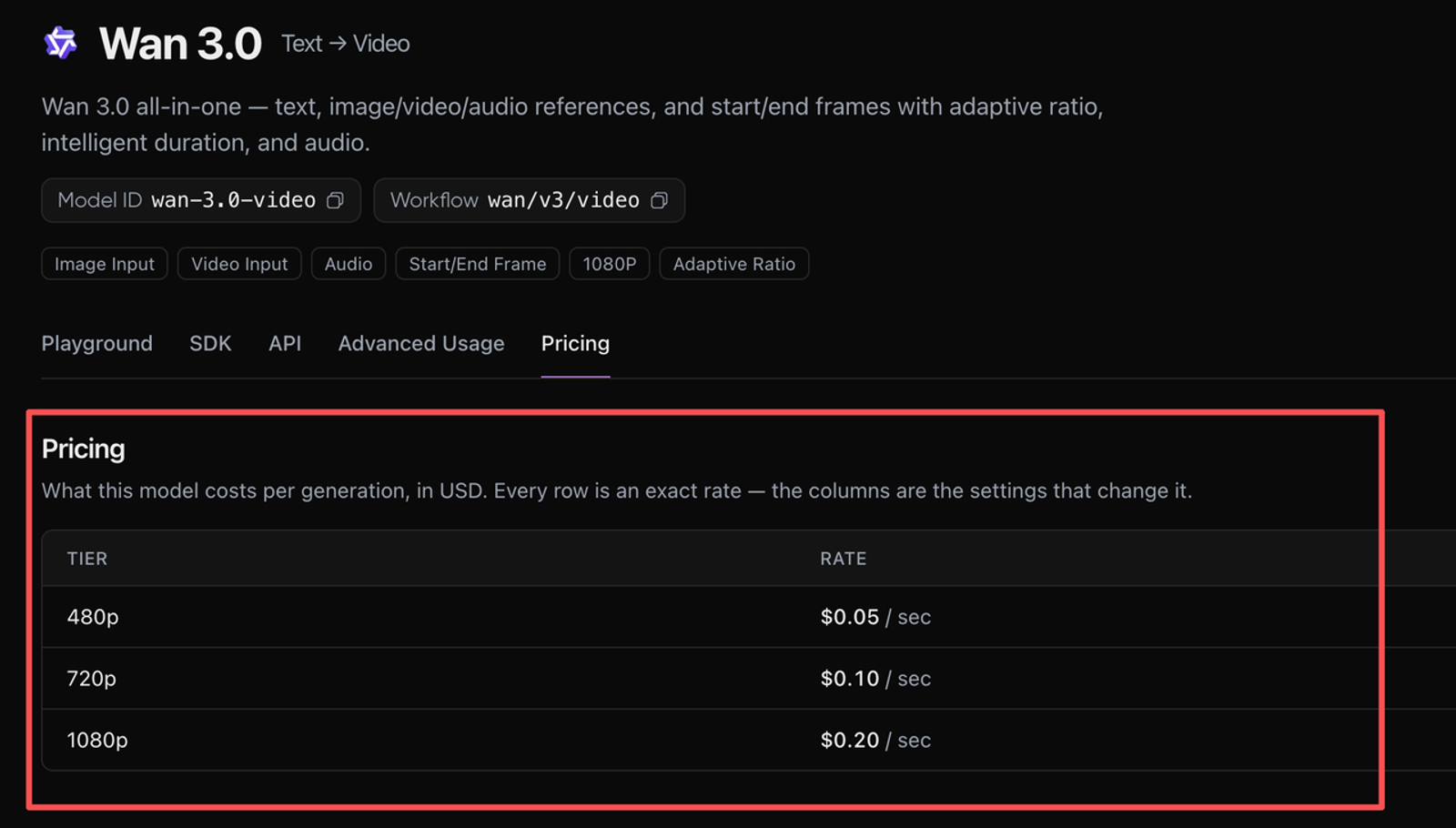1456x828 pixels.
Task: Click the wan/v3/video workflow text
Action: 563,200
